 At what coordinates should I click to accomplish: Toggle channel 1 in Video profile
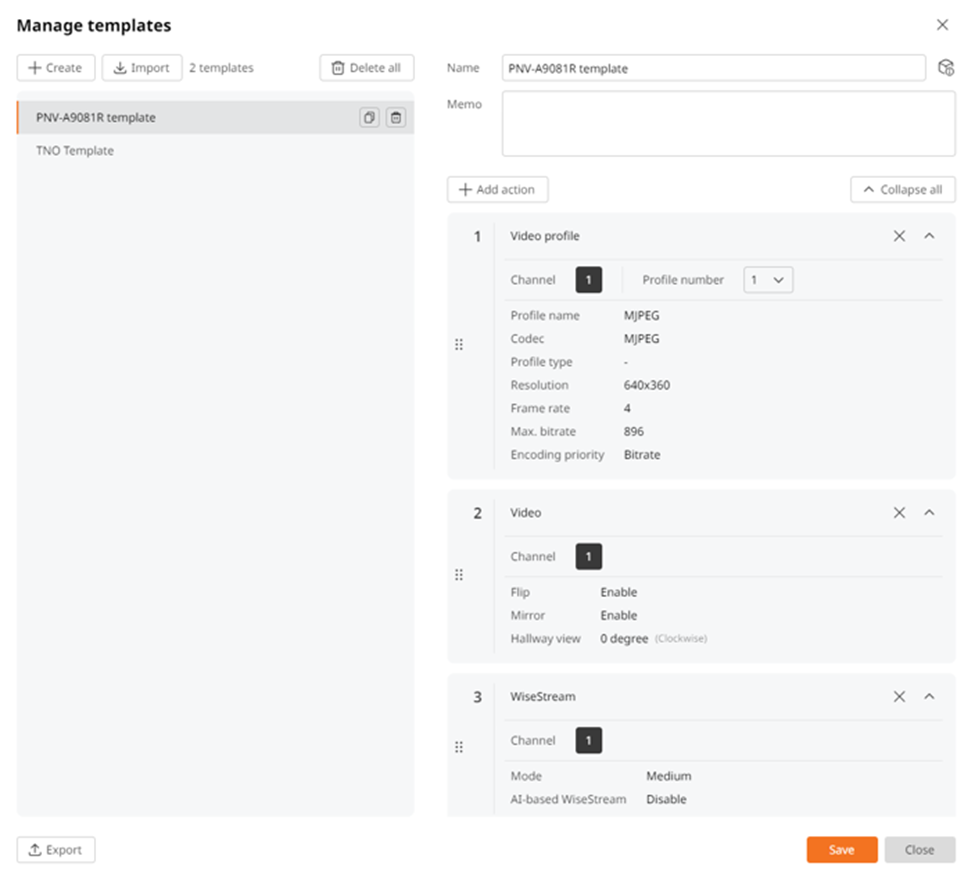tap(588, 280)
